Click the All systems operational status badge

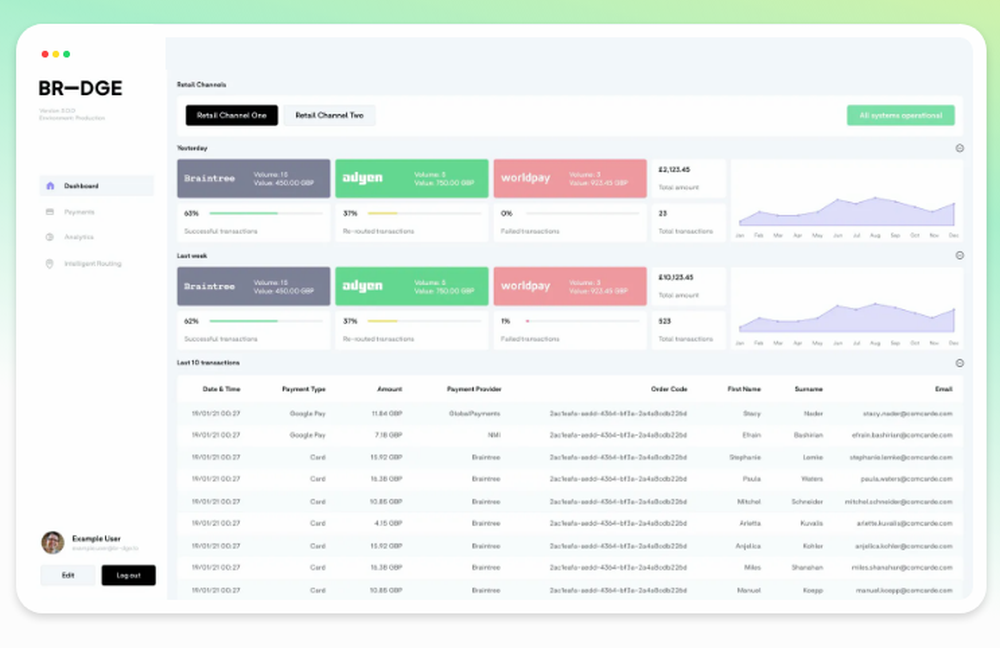pos(901,115)
